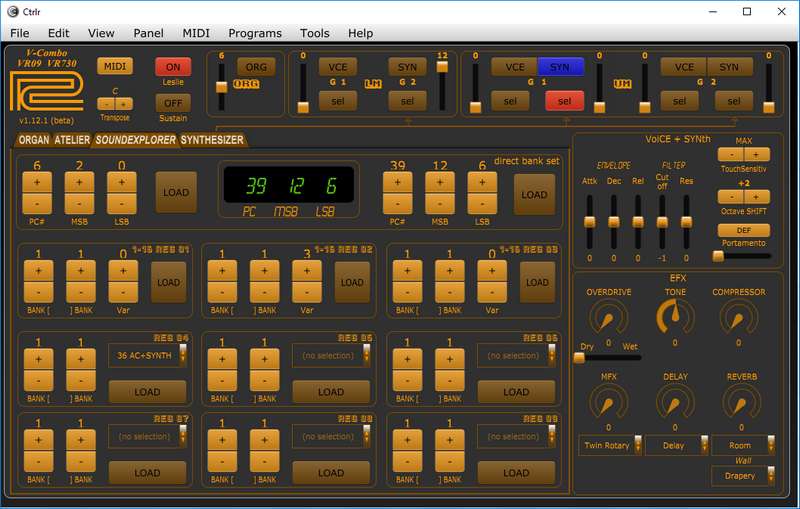Toggle the Leslie ON button
Screen dimensions: 800x509
click(173, 66)
